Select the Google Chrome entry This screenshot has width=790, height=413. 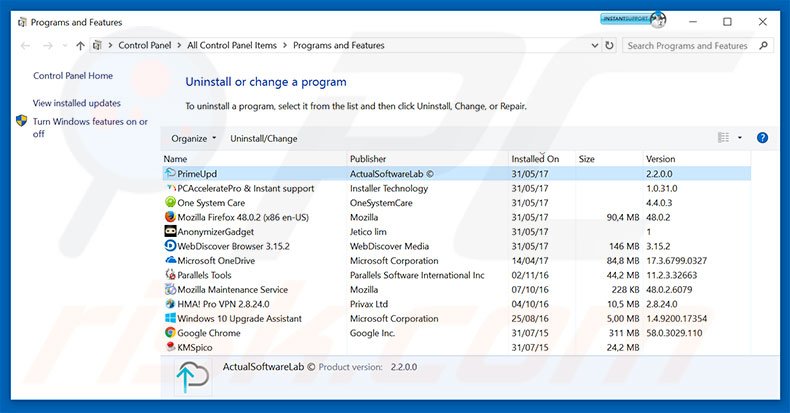[x=456, y=333]
